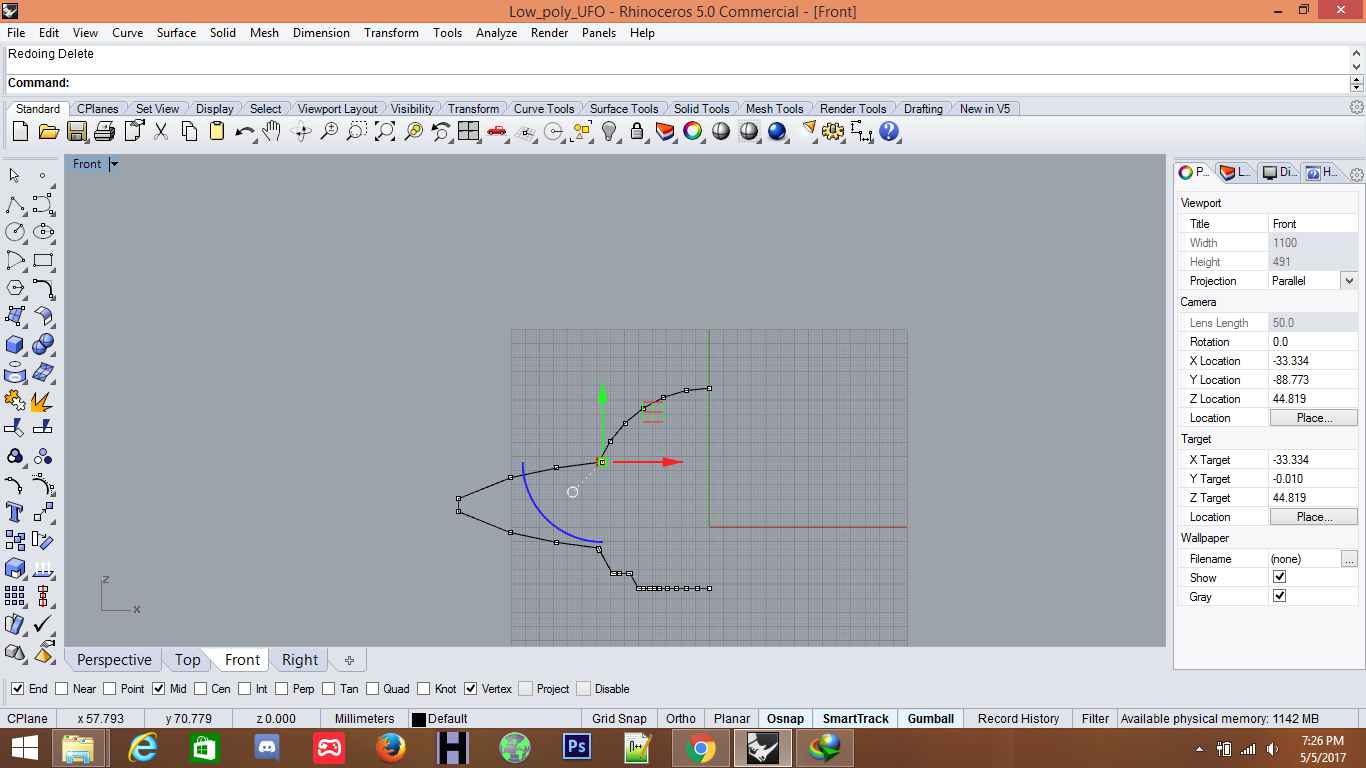Image resolution: width=1366 pixels, height=768 pixels.
Task: Toggle Gumball in status bar
Action: pyautogui.click(x=931, y=718)
